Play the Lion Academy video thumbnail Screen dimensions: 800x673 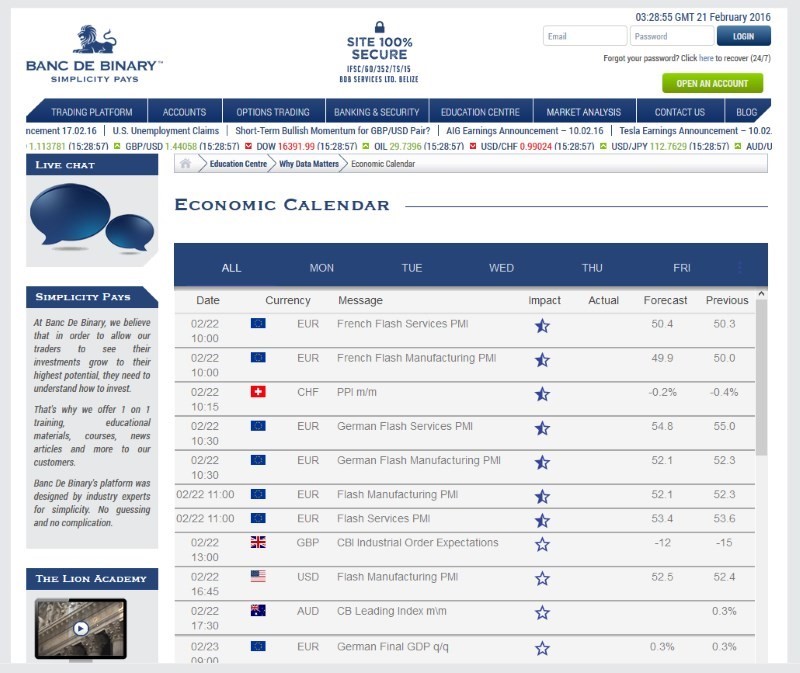point(81,629)
